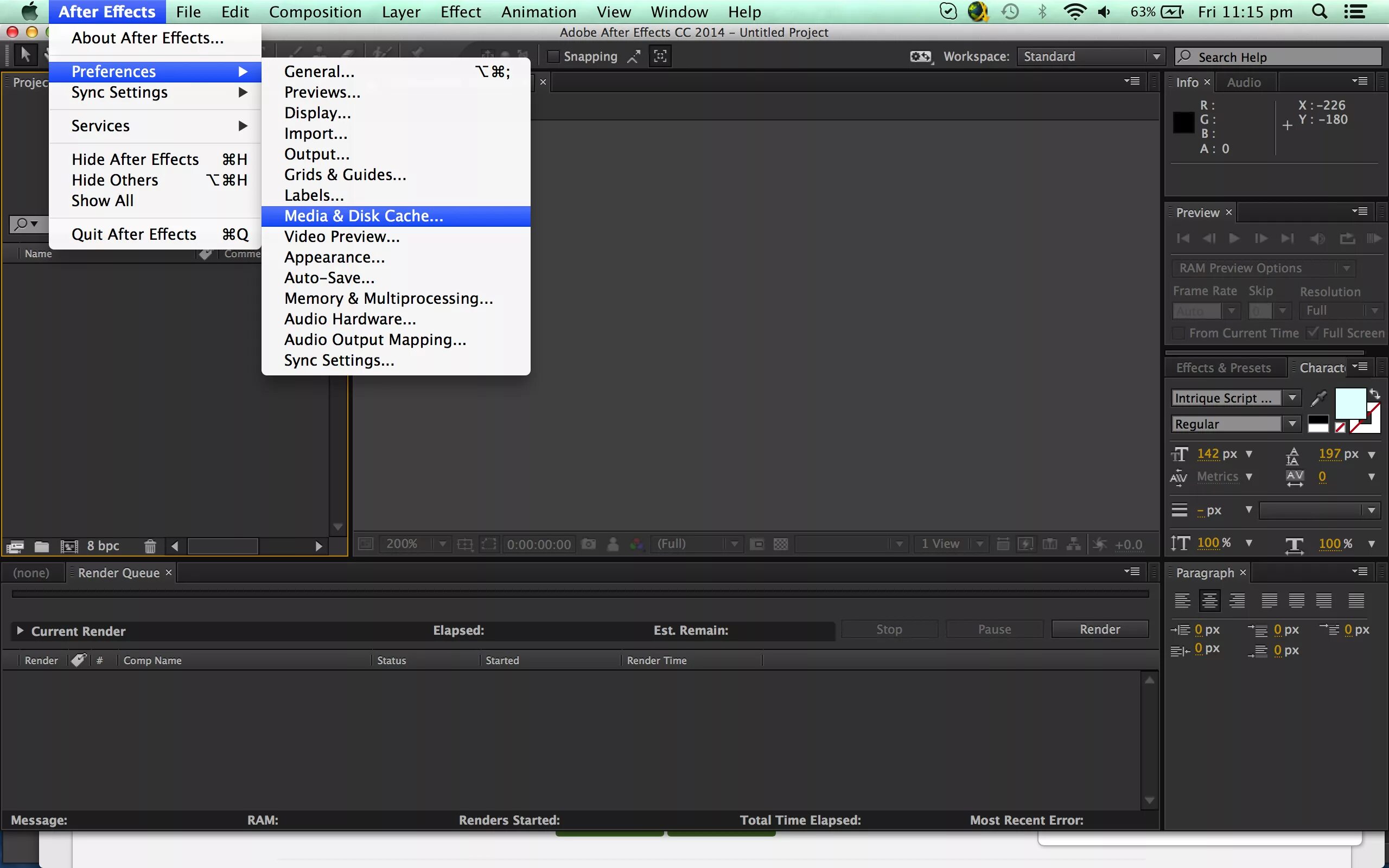Open Info panel options menu

pos(1359,81)
